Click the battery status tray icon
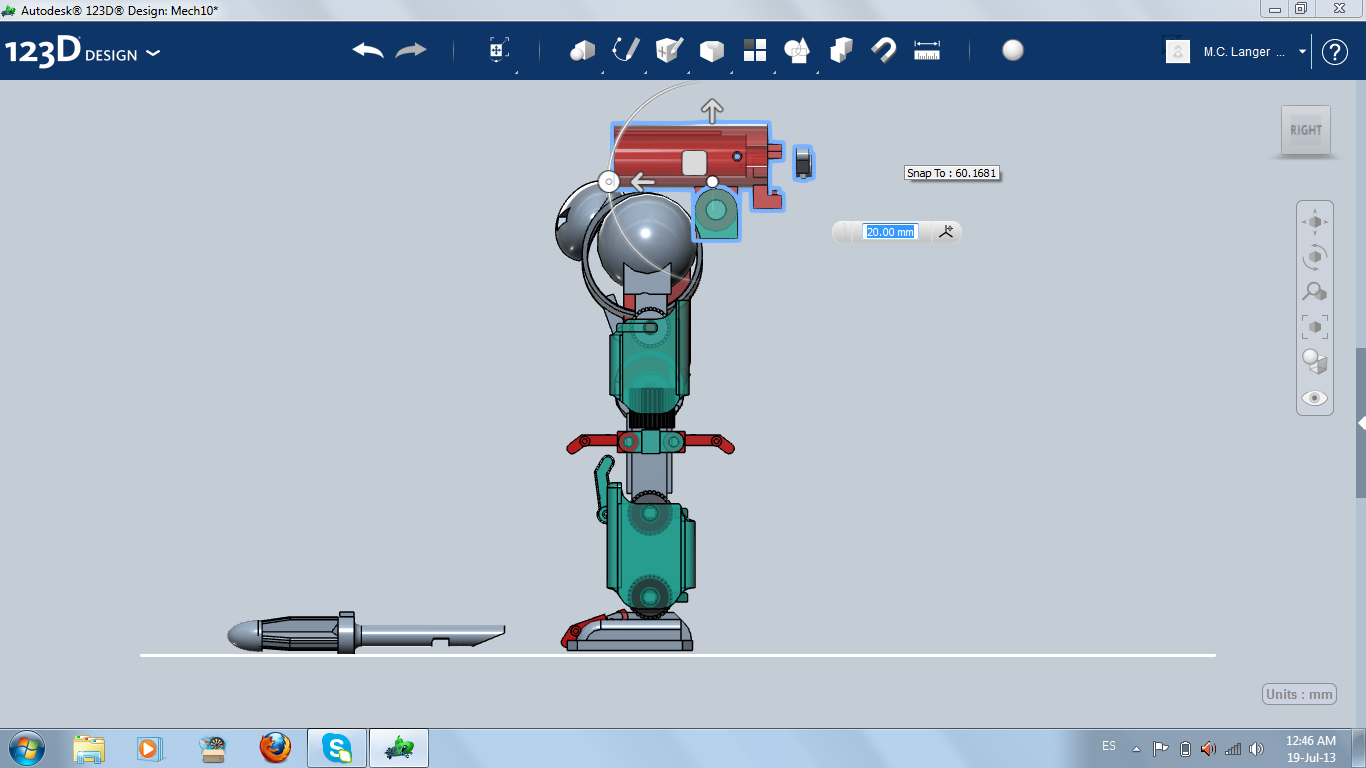Viewport: 1366px width, 768px height. [x=1185, y=748]
